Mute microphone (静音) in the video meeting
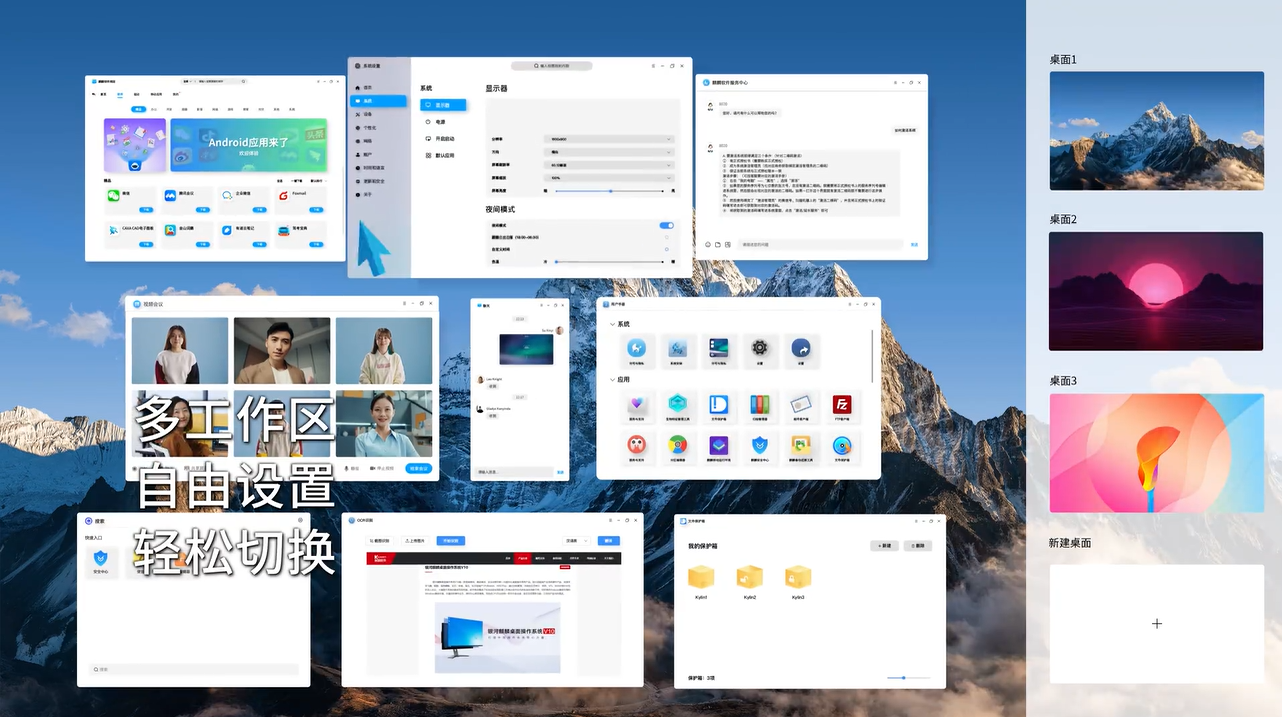This screenshot has width=1282, height=717. (351, 468)
